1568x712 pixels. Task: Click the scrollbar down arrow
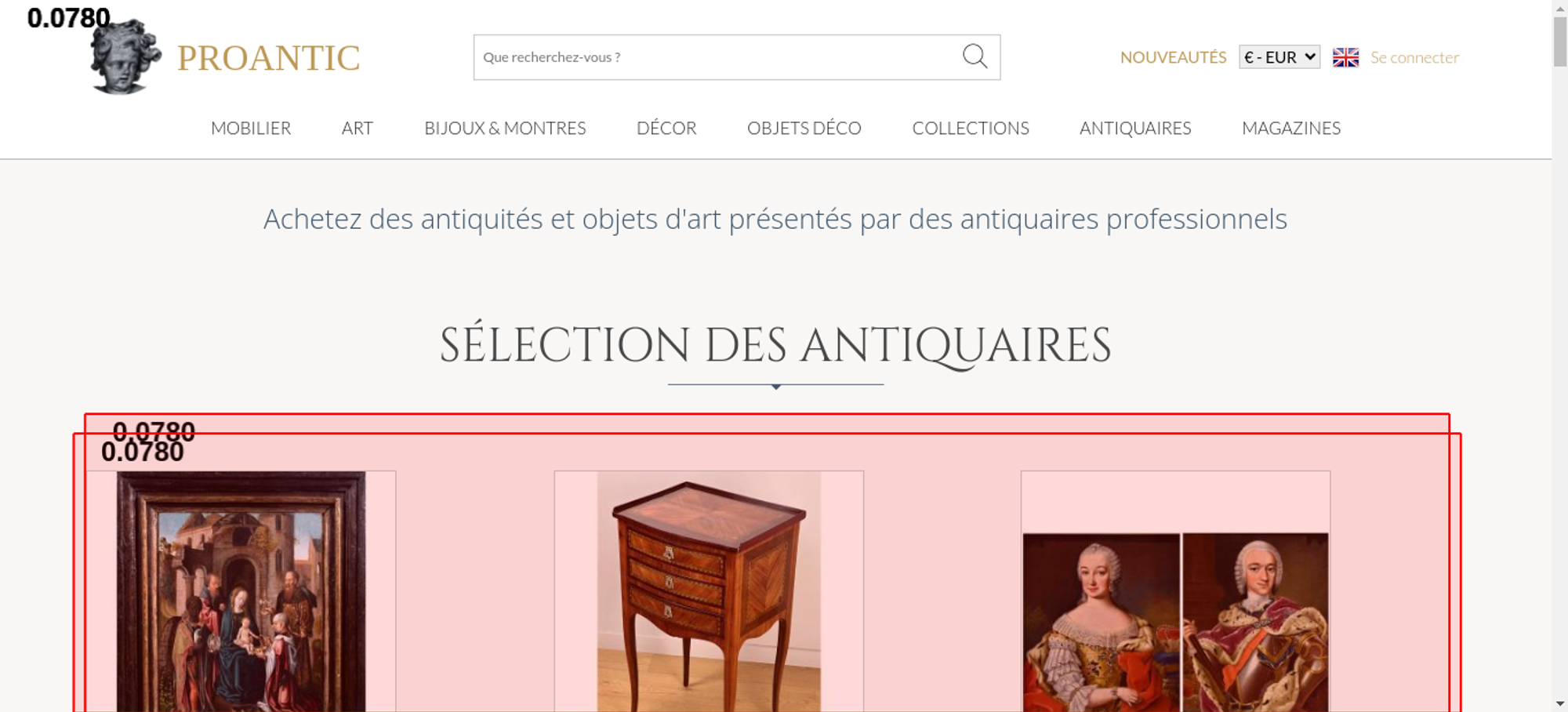(1559, 703)
